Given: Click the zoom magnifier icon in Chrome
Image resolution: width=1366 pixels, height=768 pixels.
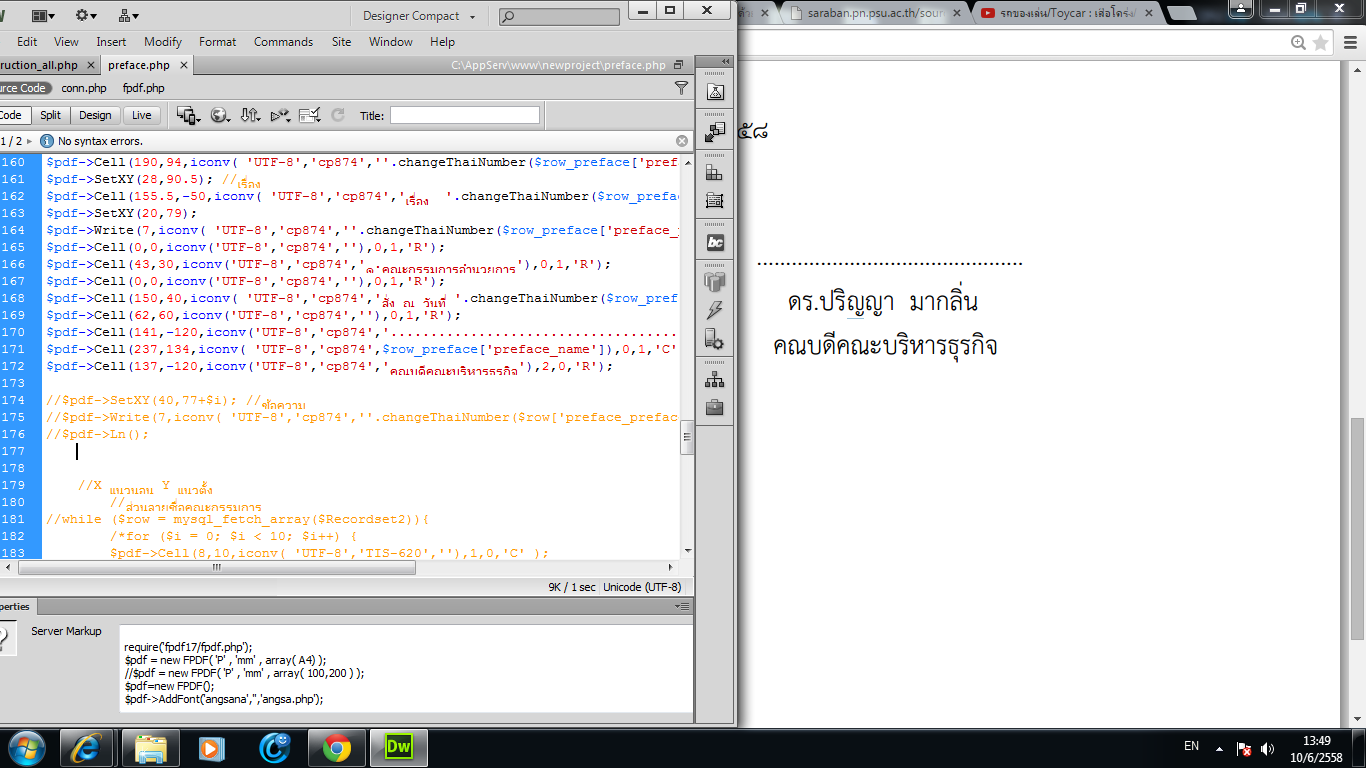Looking at the screenshot, I should click(x=1298, y=42).
